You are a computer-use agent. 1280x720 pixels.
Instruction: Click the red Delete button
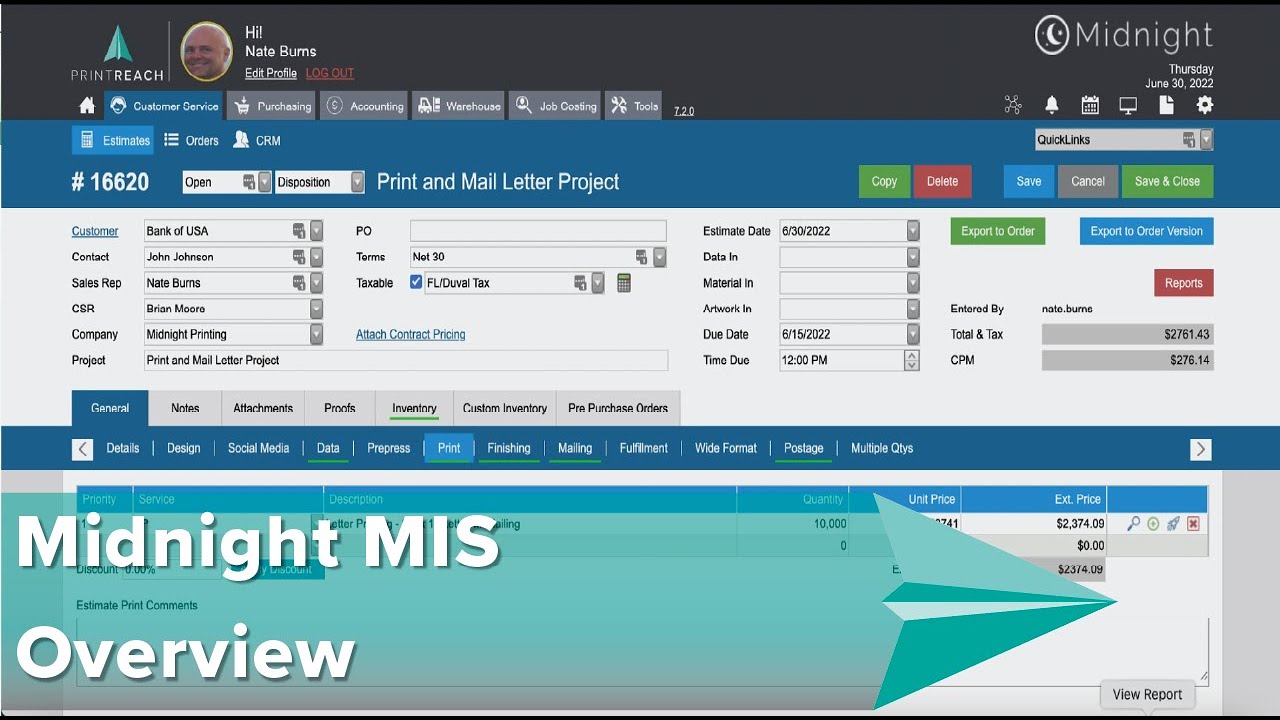click(x=942, y=181)
